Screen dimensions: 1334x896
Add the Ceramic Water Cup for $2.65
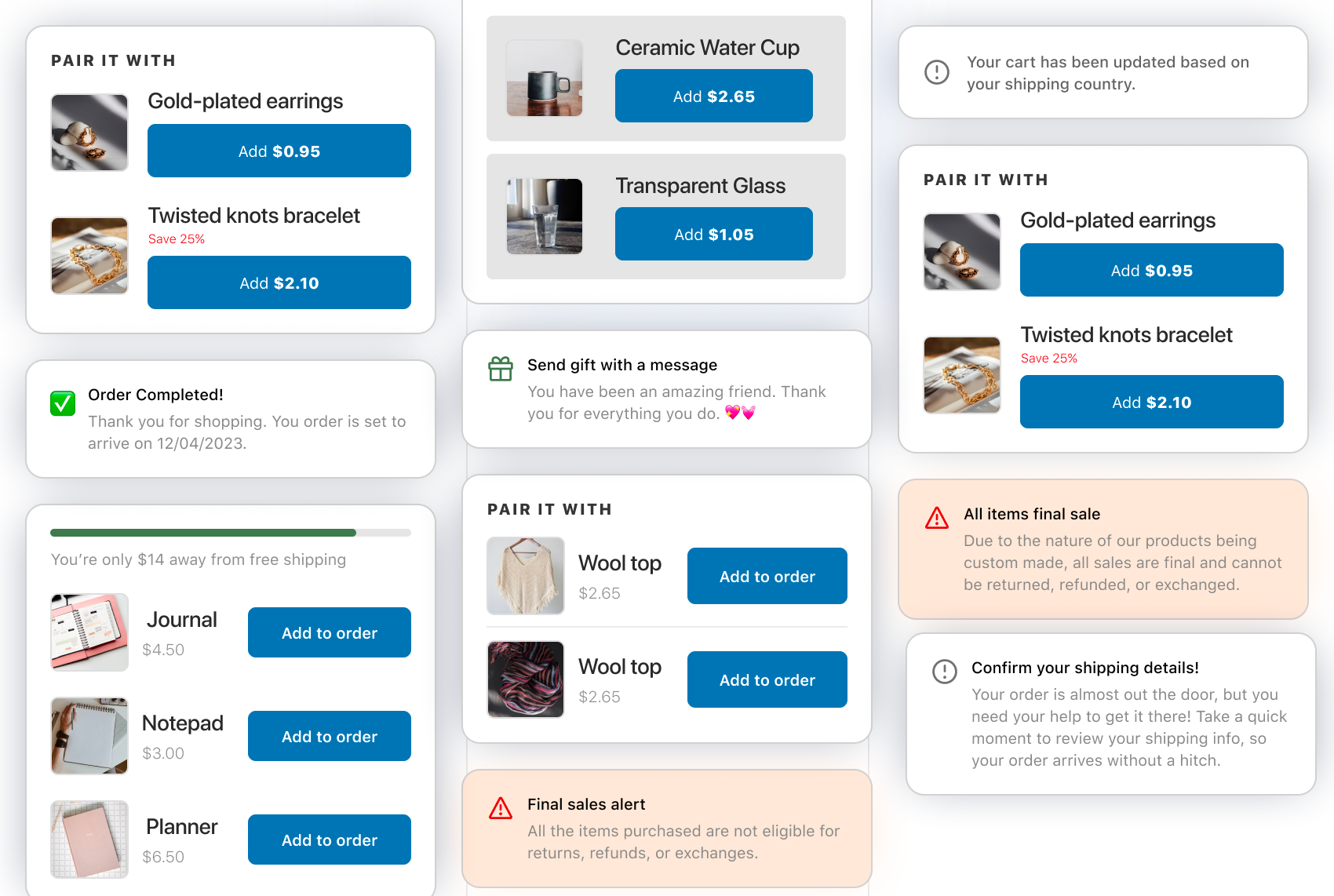(x=713, y=97)
